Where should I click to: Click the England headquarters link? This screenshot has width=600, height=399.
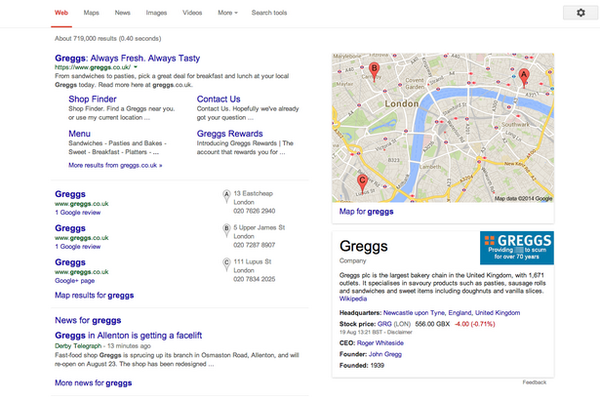pyautogui.click(x=460, y=313)
